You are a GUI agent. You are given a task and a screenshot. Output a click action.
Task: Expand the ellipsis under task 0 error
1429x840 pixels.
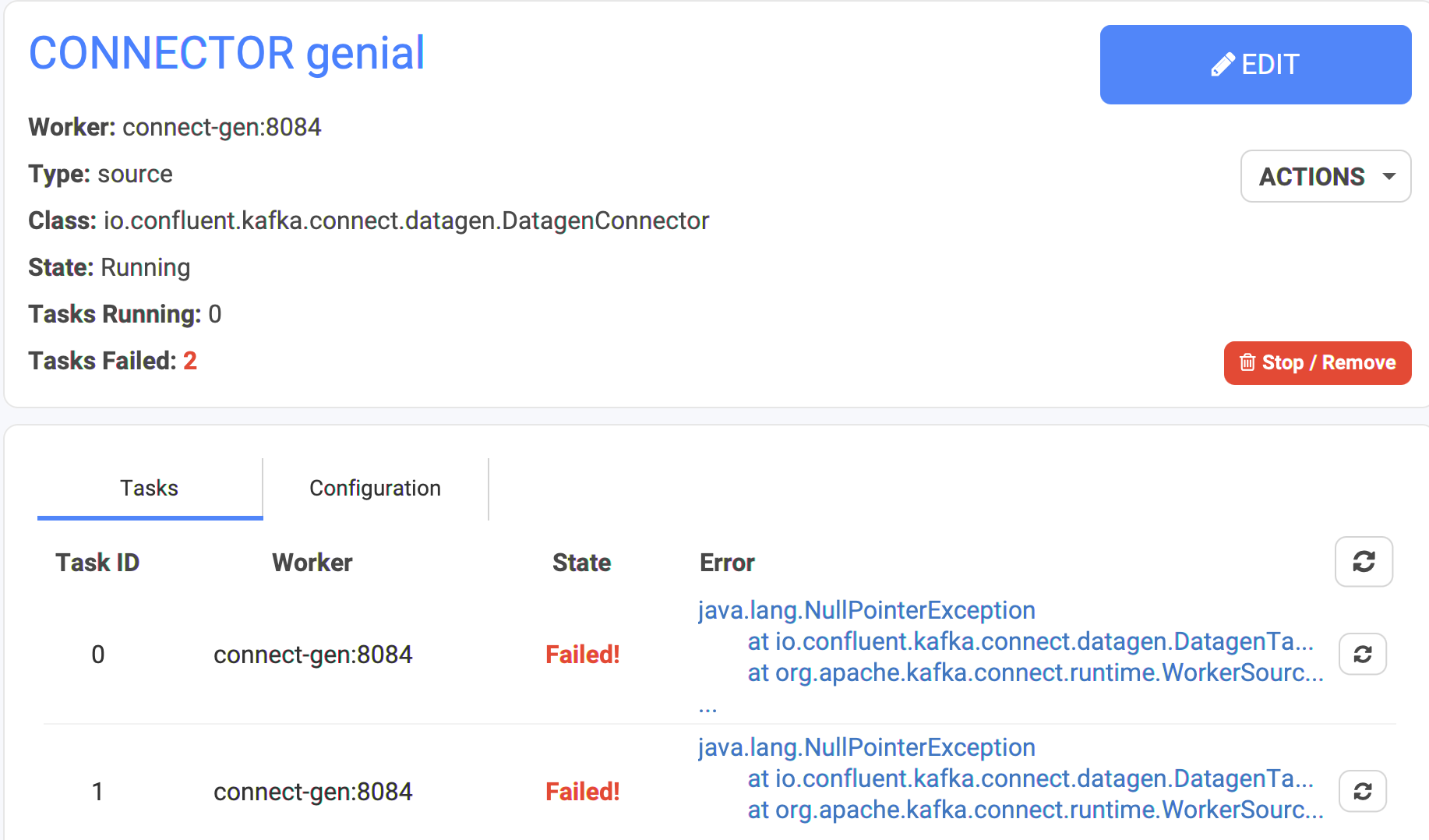tap(707, 708)
